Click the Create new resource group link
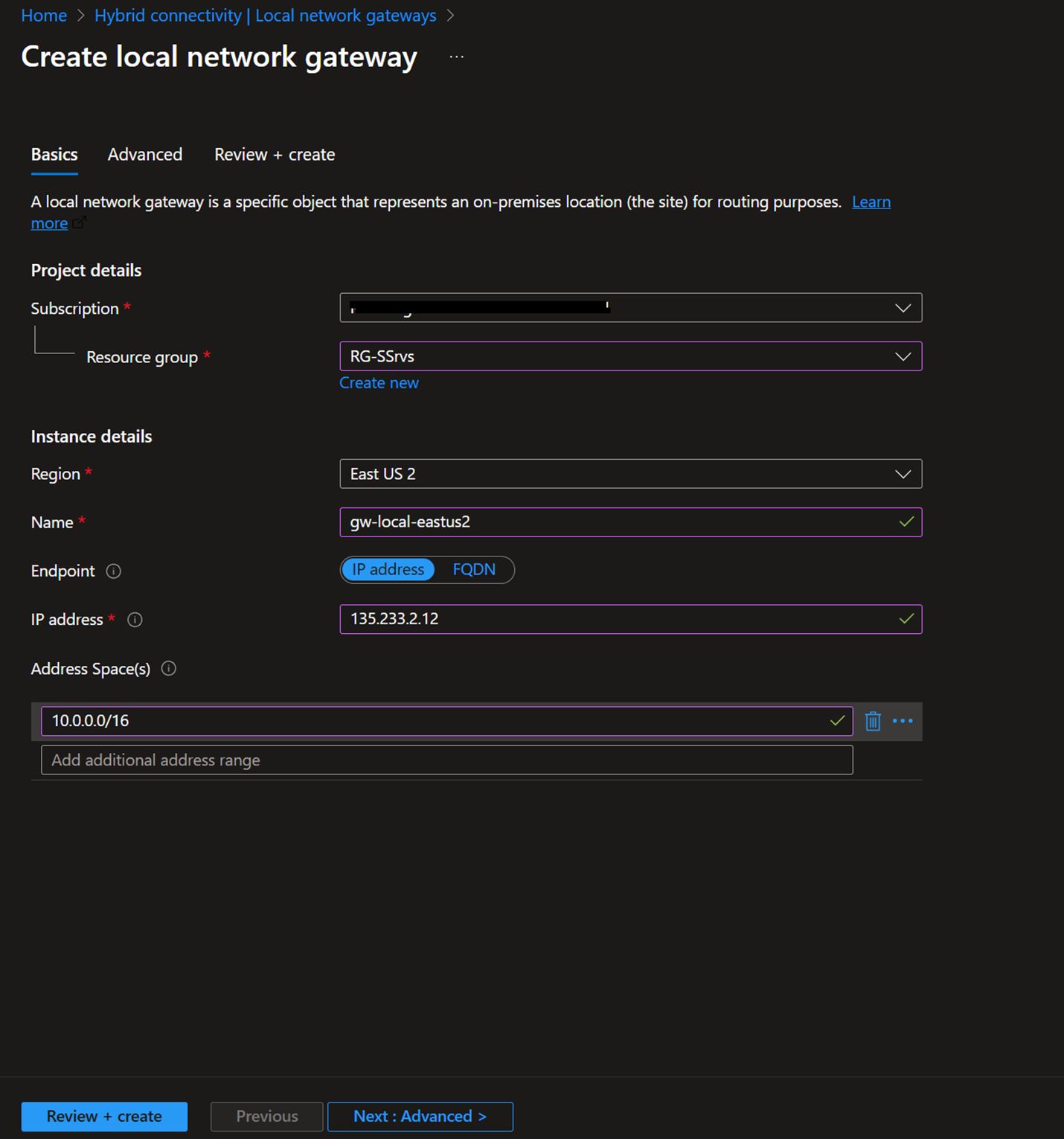 tap(379, 383)
